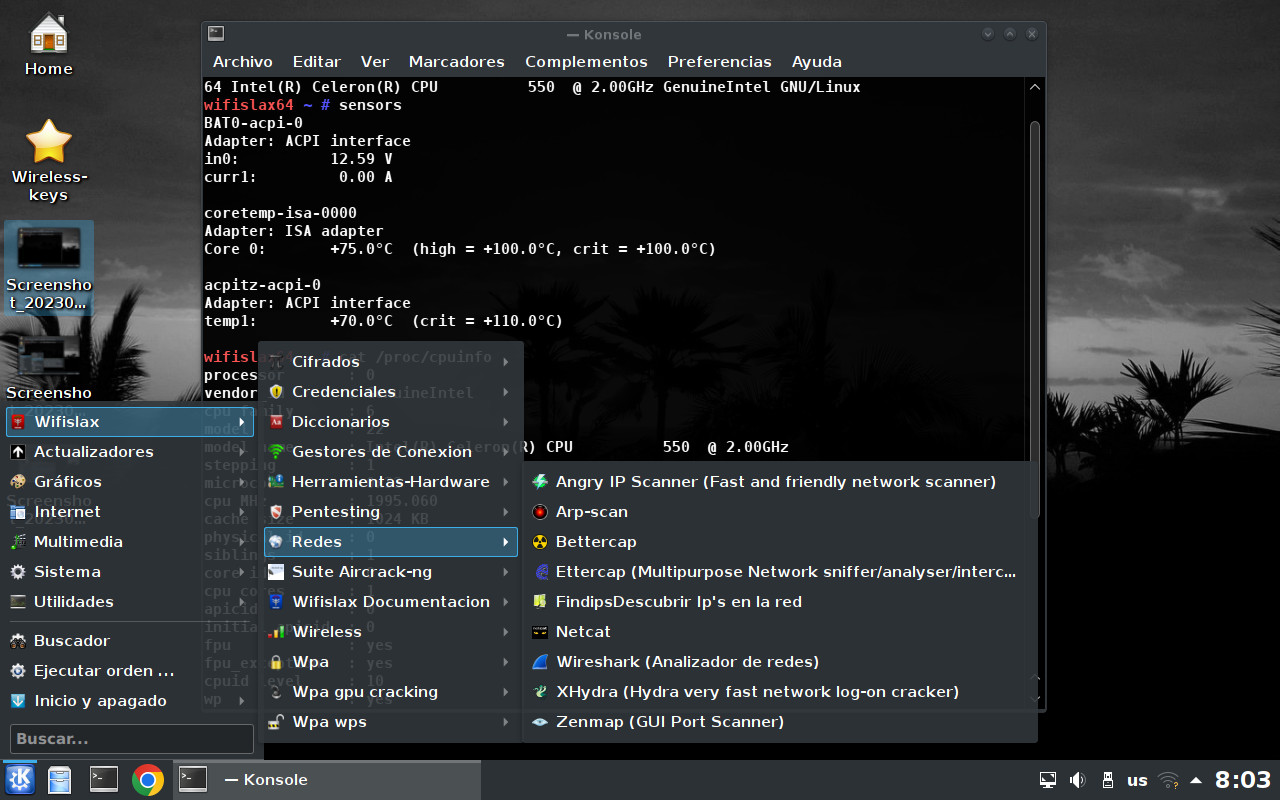
Task: Click the display icon in system tray
Action: pos(1048,780)
